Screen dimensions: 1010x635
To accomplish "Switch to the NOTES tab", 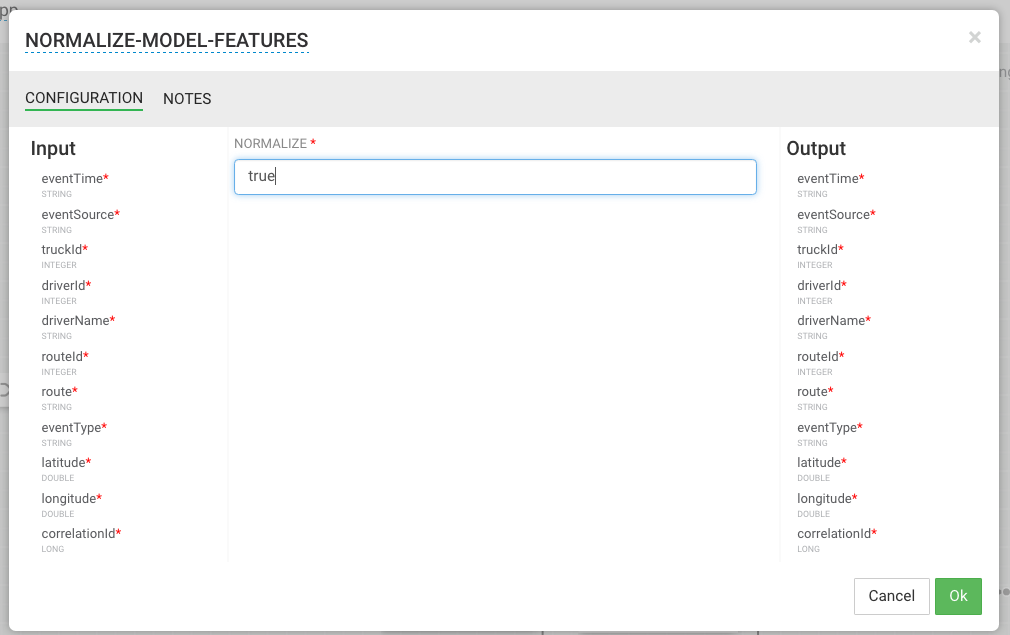I will coord(187,99).
